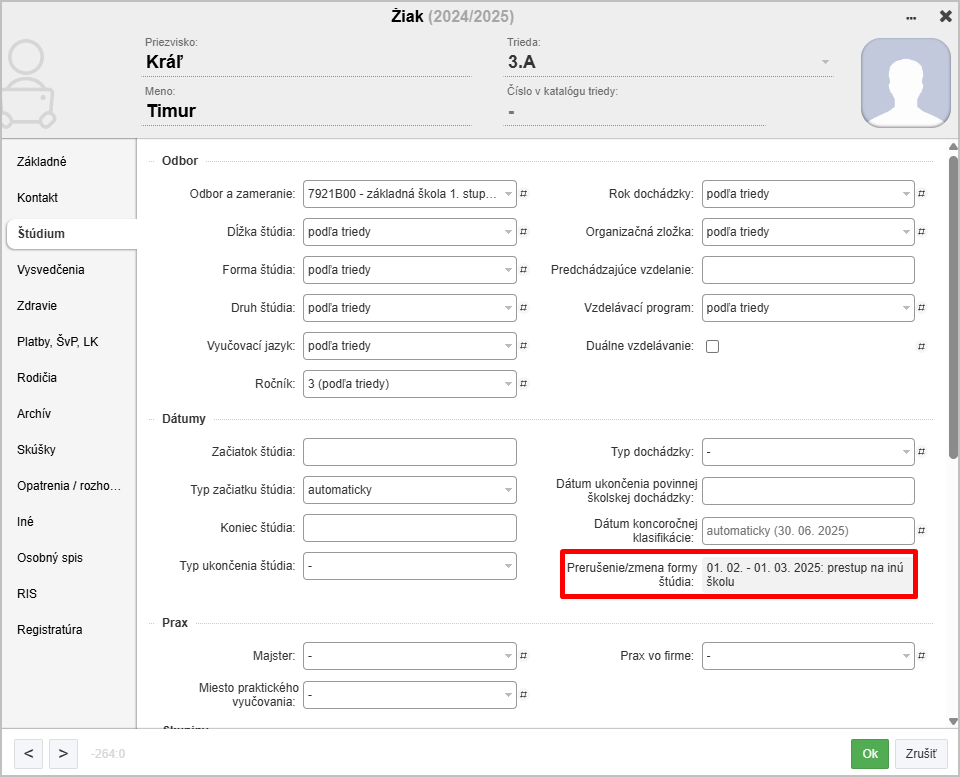Open the Odbor a zameranie dropdown
Viewport: 960px width, 777px height.
(x=410, y=194)
